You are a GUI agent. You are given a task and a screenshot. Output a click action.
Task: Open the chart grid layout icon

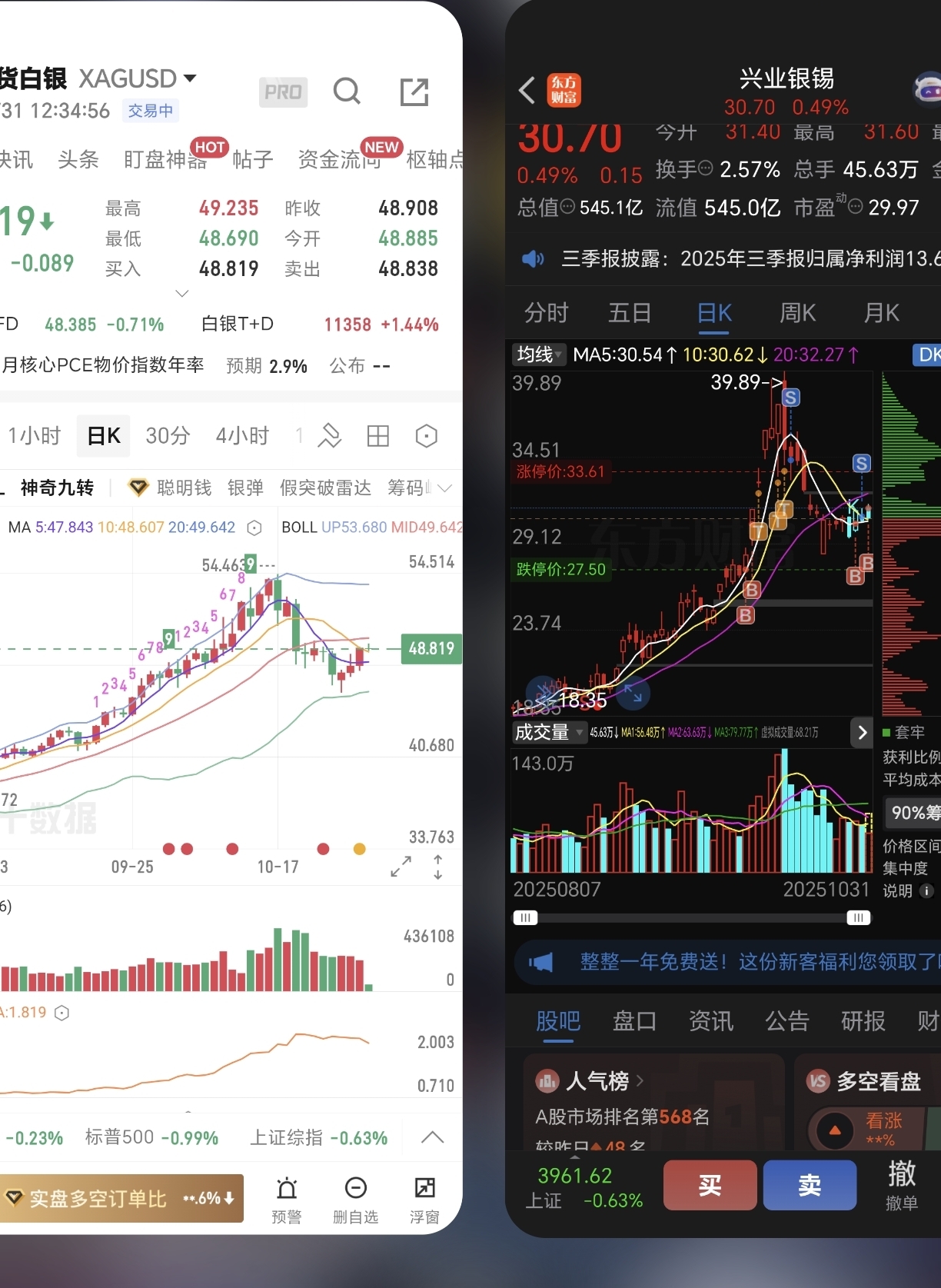tap(378, 436)
